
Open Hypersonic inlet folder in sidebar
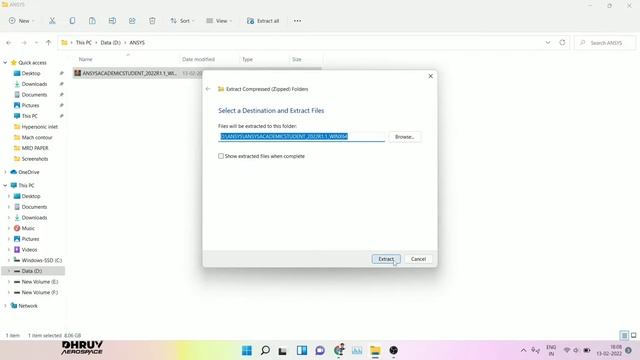(40, 127)
